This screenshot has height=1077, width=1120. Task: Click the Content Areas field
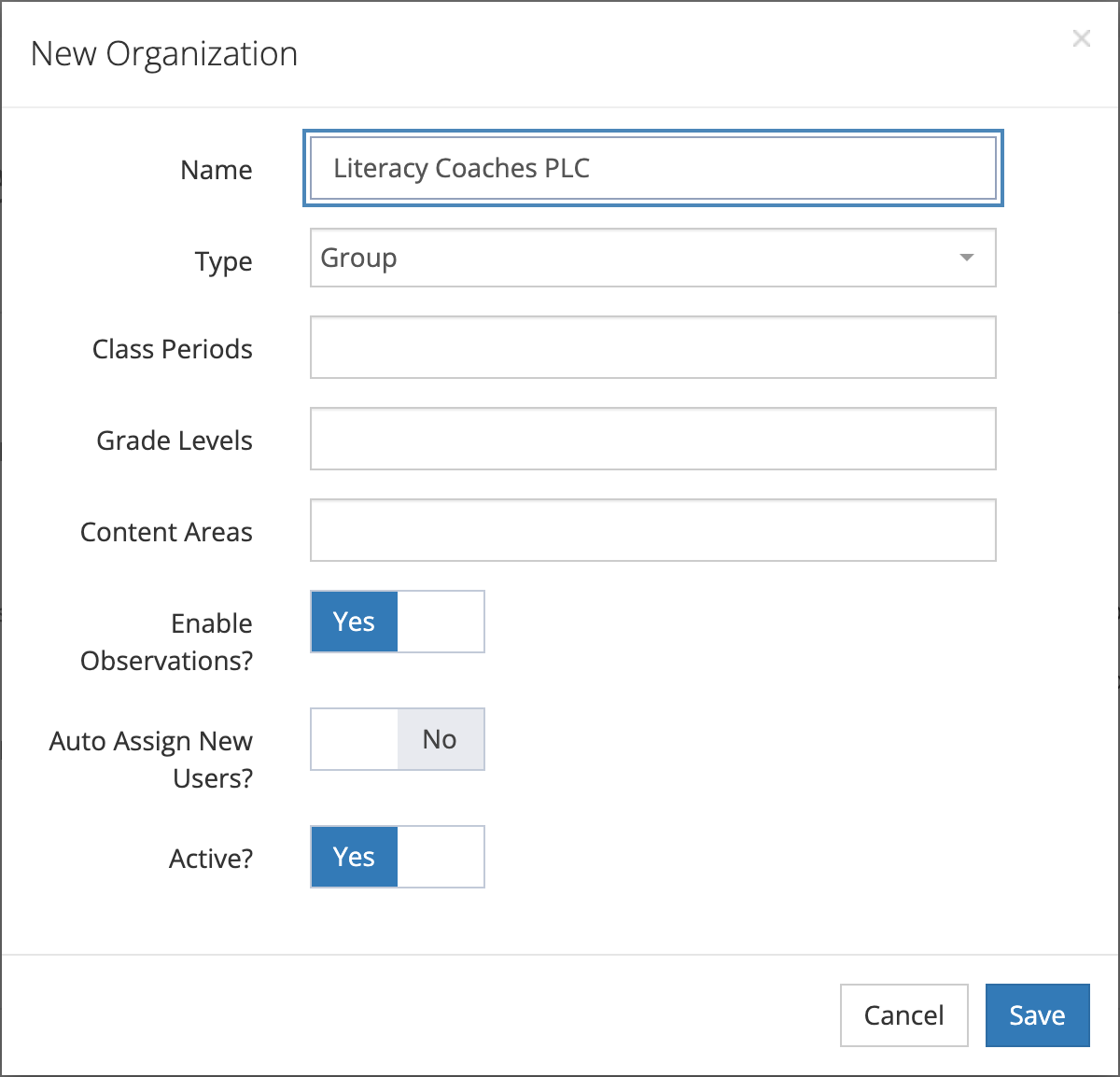click(x=653, y=530)
